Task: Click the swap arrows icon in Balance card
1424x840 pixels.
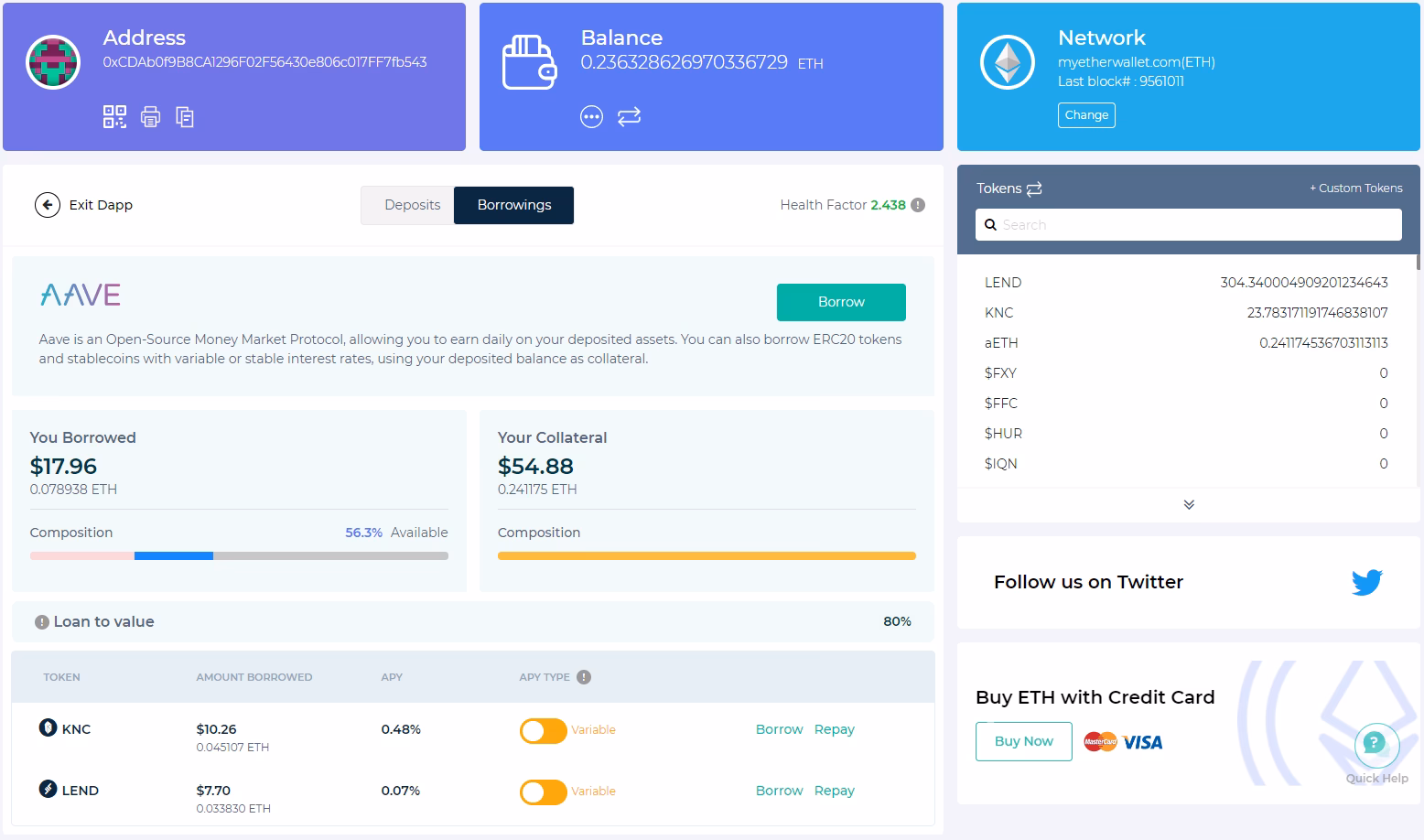Action: click(x=629, y=116)
